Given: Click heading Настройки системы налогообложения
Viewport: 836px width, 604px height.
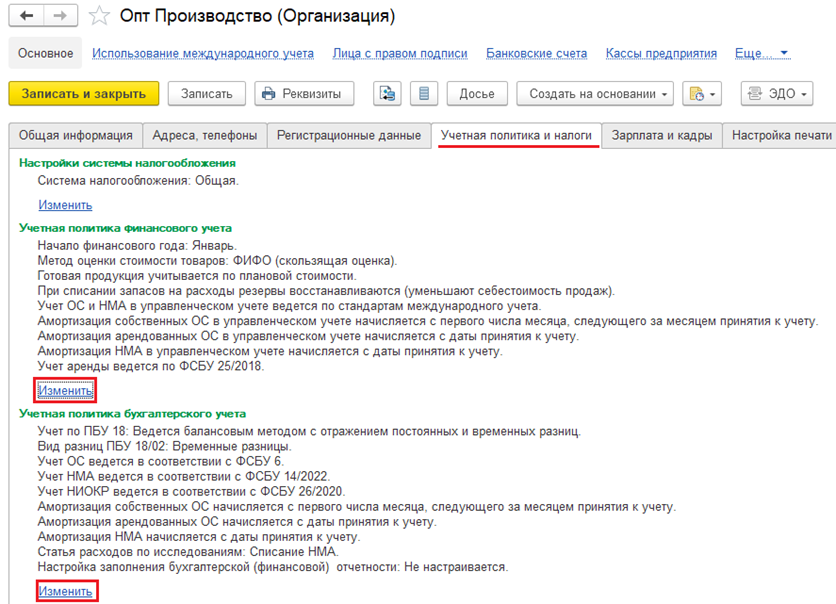Looking at the screenshot, I should [x=127, y=163].
